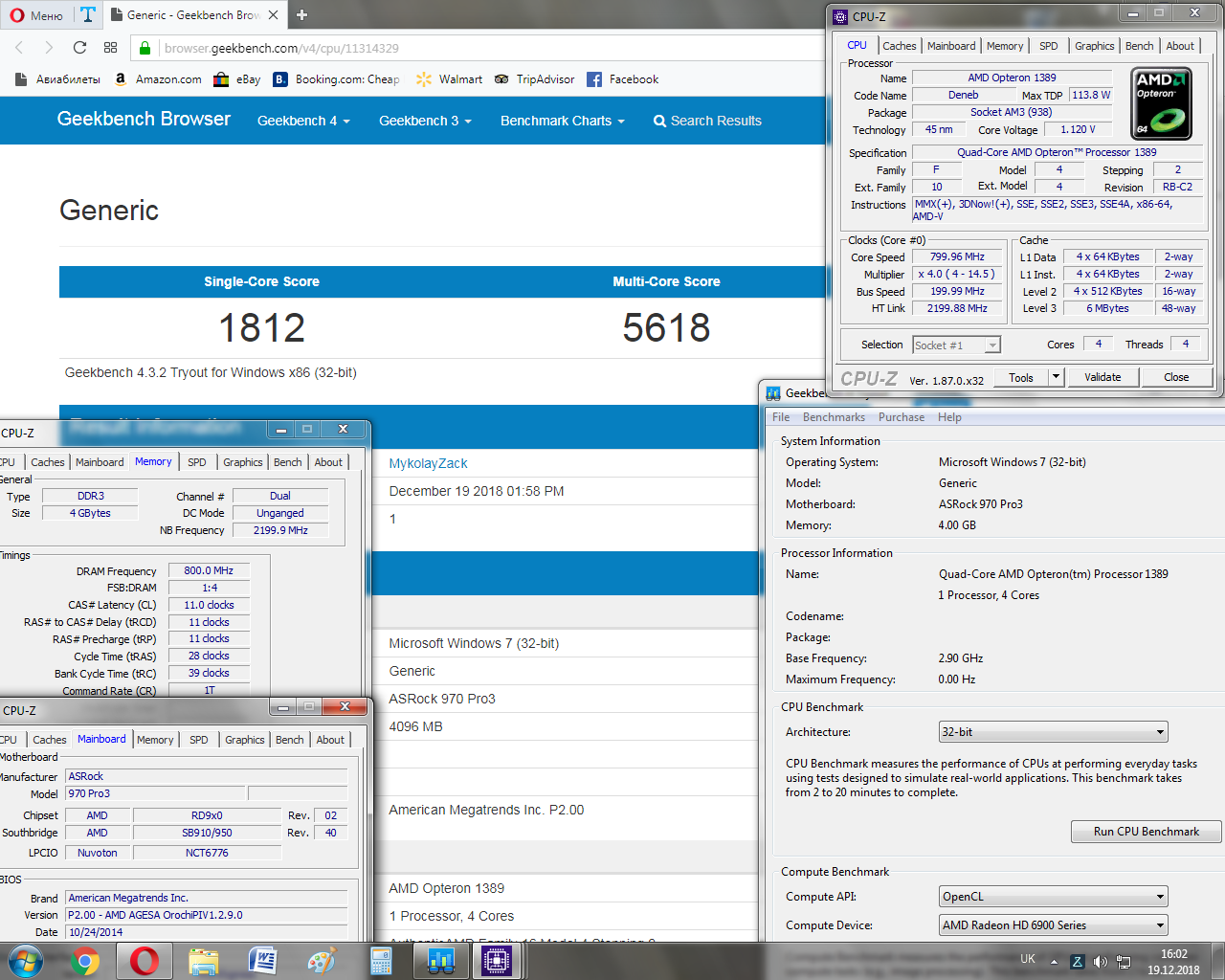Switch to Mainboard tab in top CPU-Z
The image size is (1225, 980).
[951, 46]
